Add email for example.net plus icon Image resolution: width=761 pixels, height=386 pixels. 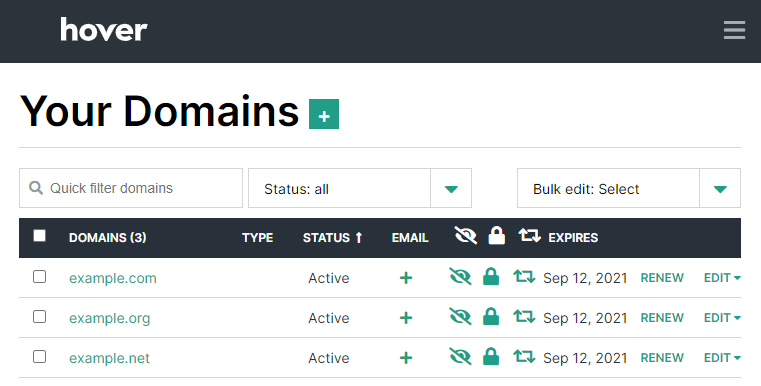[x=406, y=358]
